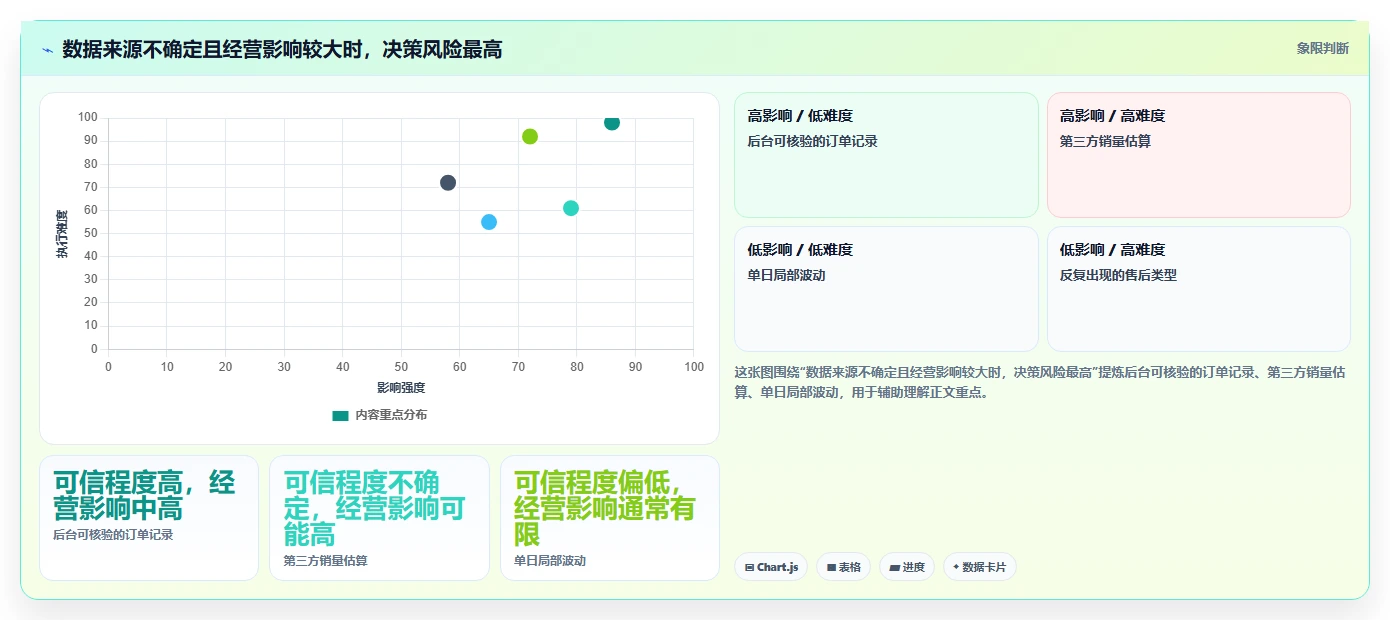Screen dimensions: 1390x620
Task: Click the lightning icon beside the title
Action: 47,49
